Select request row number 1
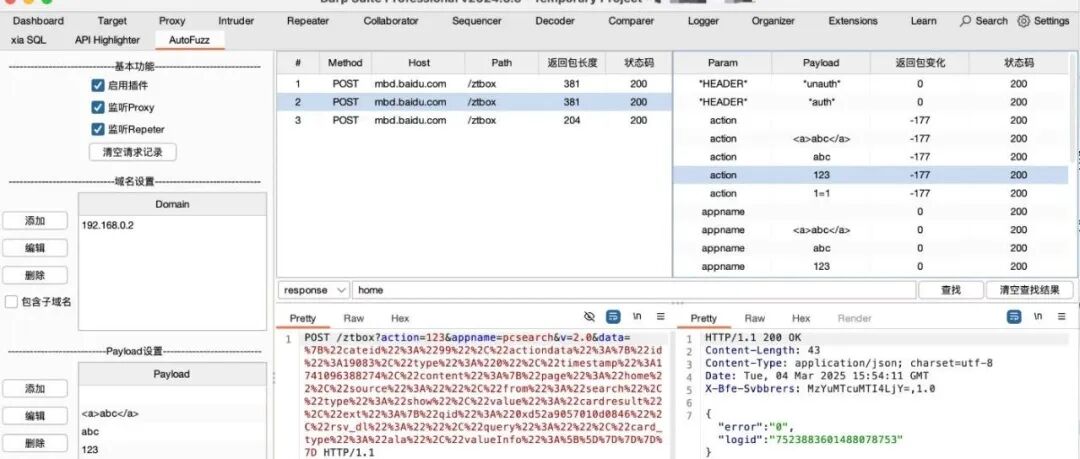 [x=474, y=84]
